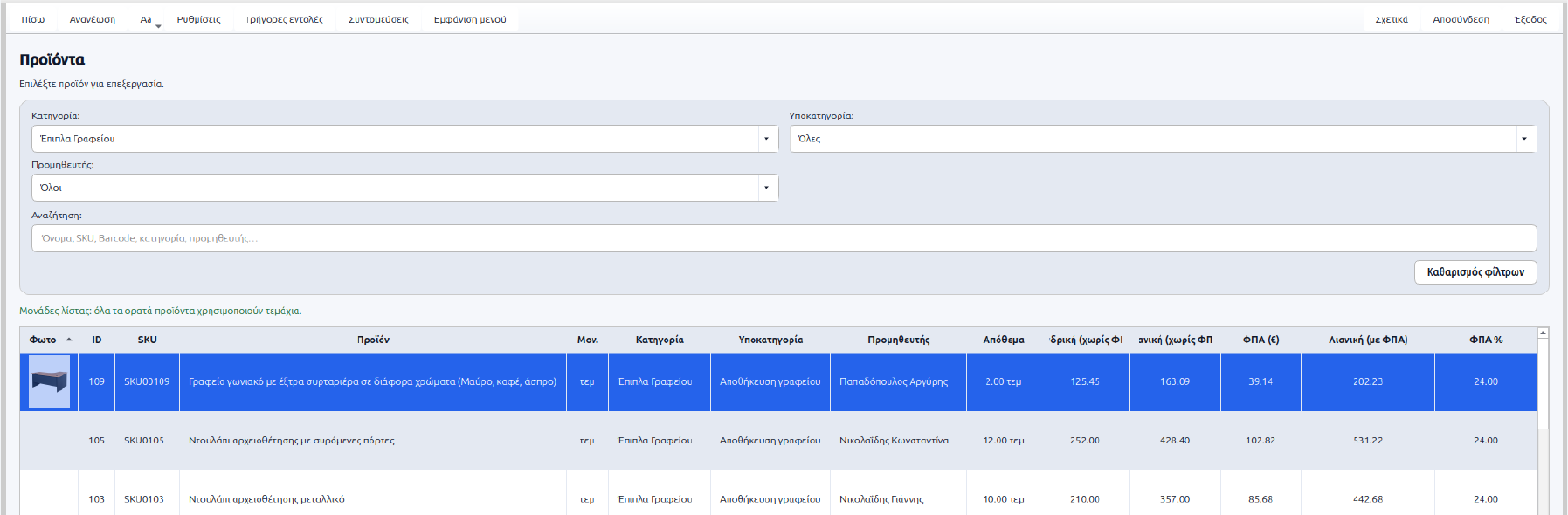Click Καθαρισμός φίλτρων button

coord(1475,272)
